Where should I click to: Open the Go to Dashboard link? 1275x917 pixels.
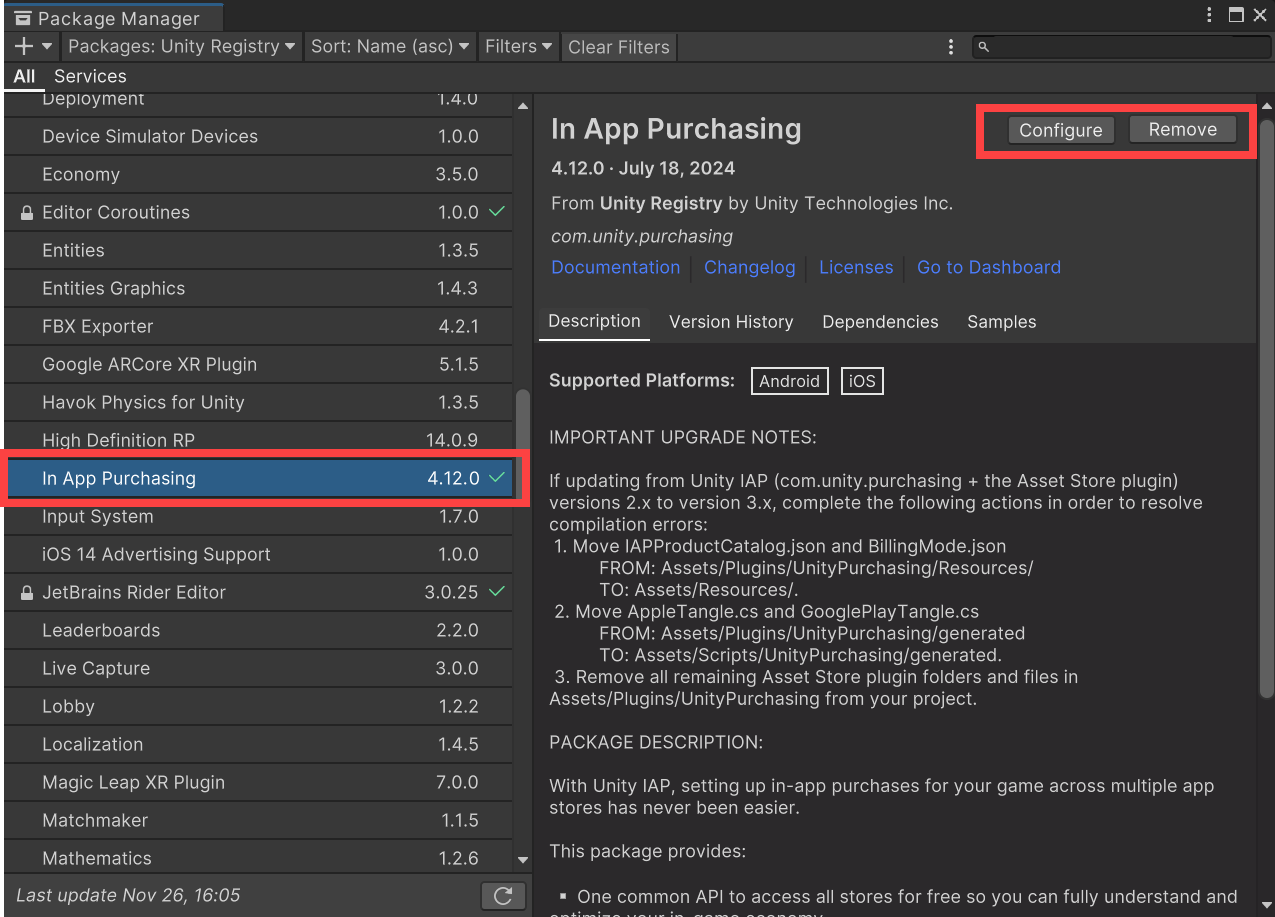coord(989,267)
